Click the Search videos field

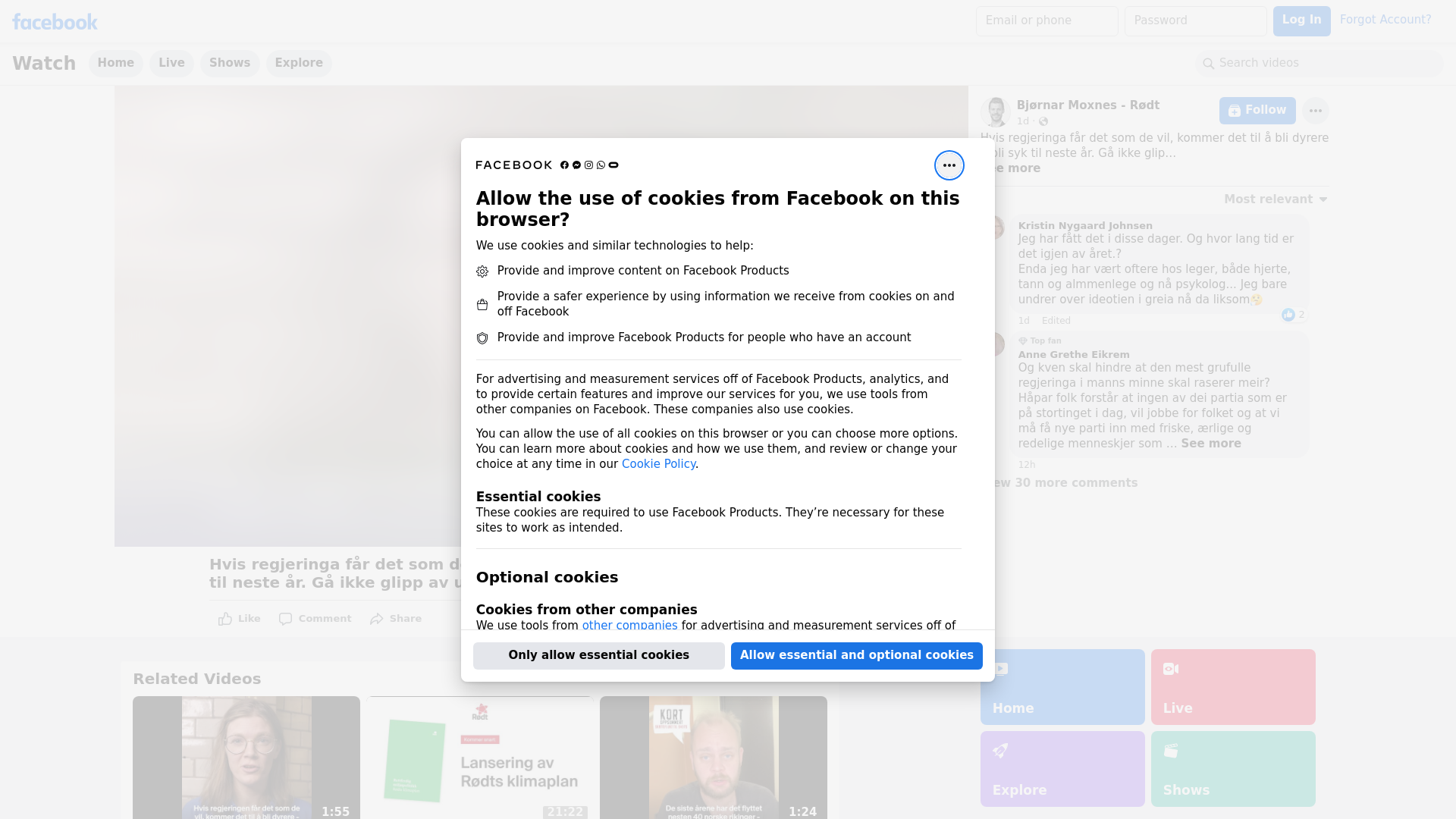1319,63
